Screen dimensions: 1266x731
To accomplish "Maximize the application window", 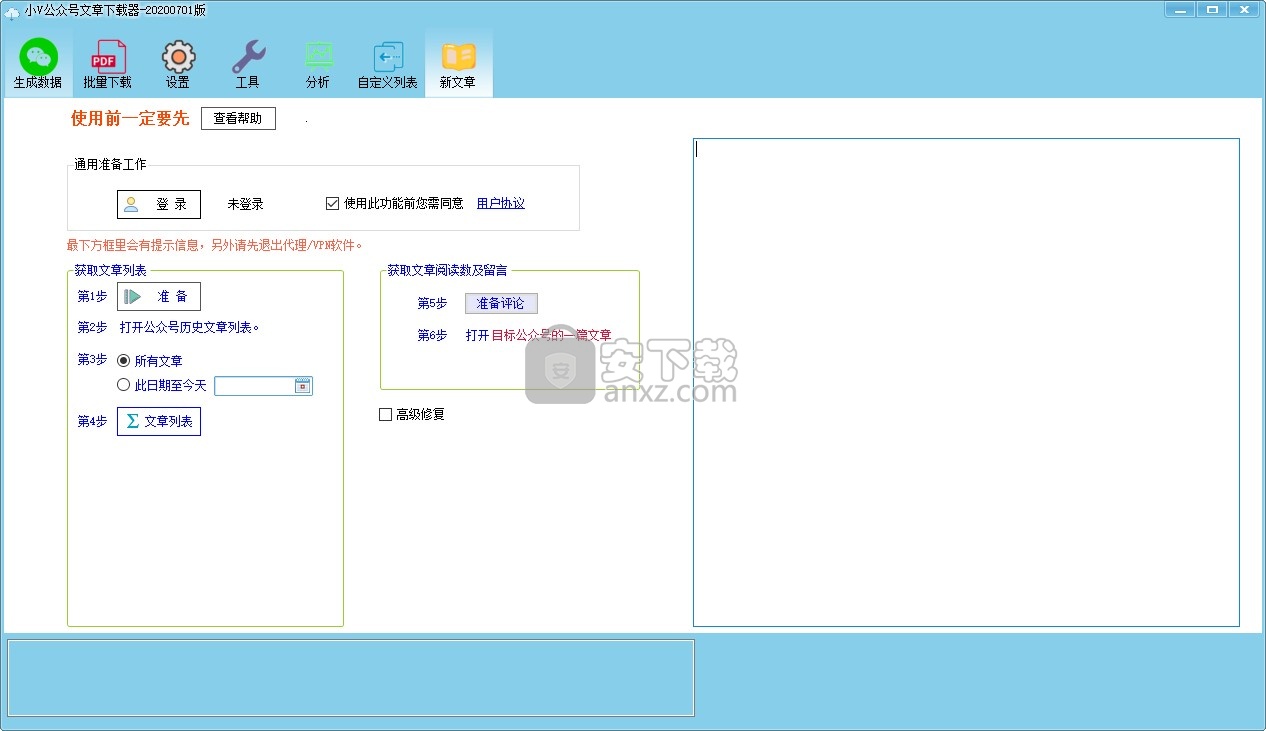I will click(1212, 9).
